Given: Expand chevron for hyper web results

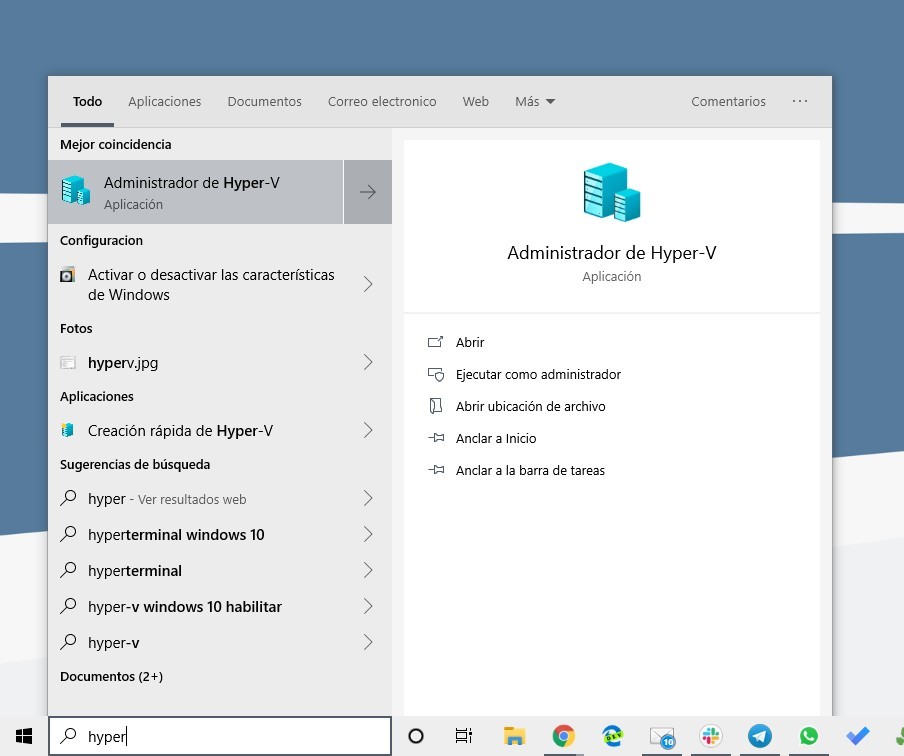Looking at the screenshot, I should point(368,498).
